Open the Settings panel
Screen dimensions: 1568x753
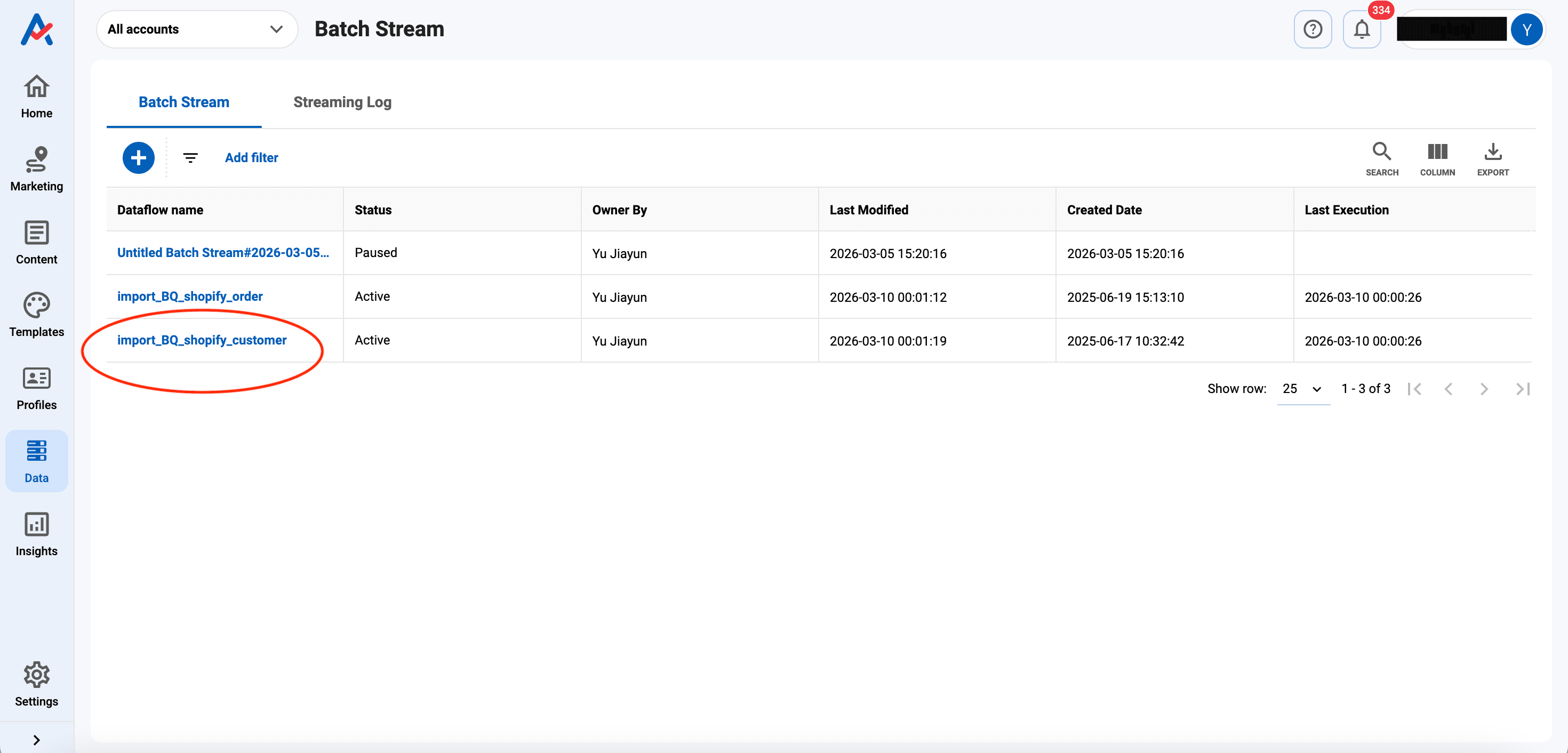pos(36,684)
